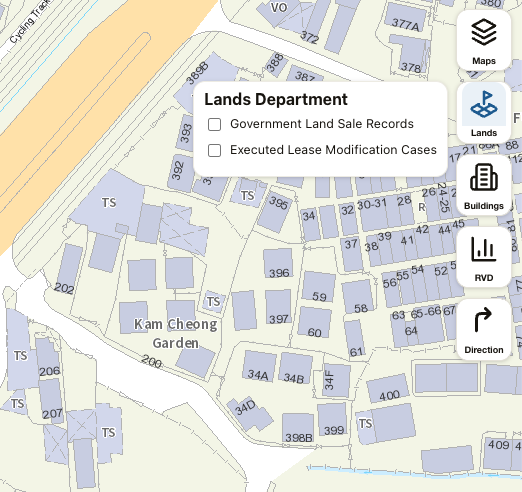Click building 392 on the map
This screenshot has height=492, width=522.
pyautogui.click(x=181, y=172)
